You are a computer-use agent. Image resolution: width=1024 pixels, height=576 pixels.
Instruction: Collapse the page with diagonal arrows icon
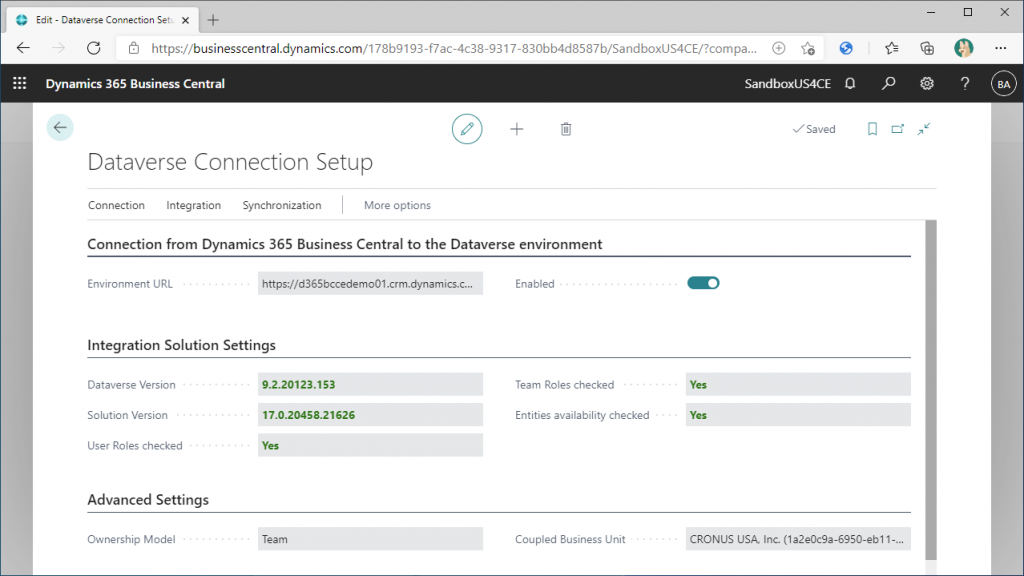(923, 129)
